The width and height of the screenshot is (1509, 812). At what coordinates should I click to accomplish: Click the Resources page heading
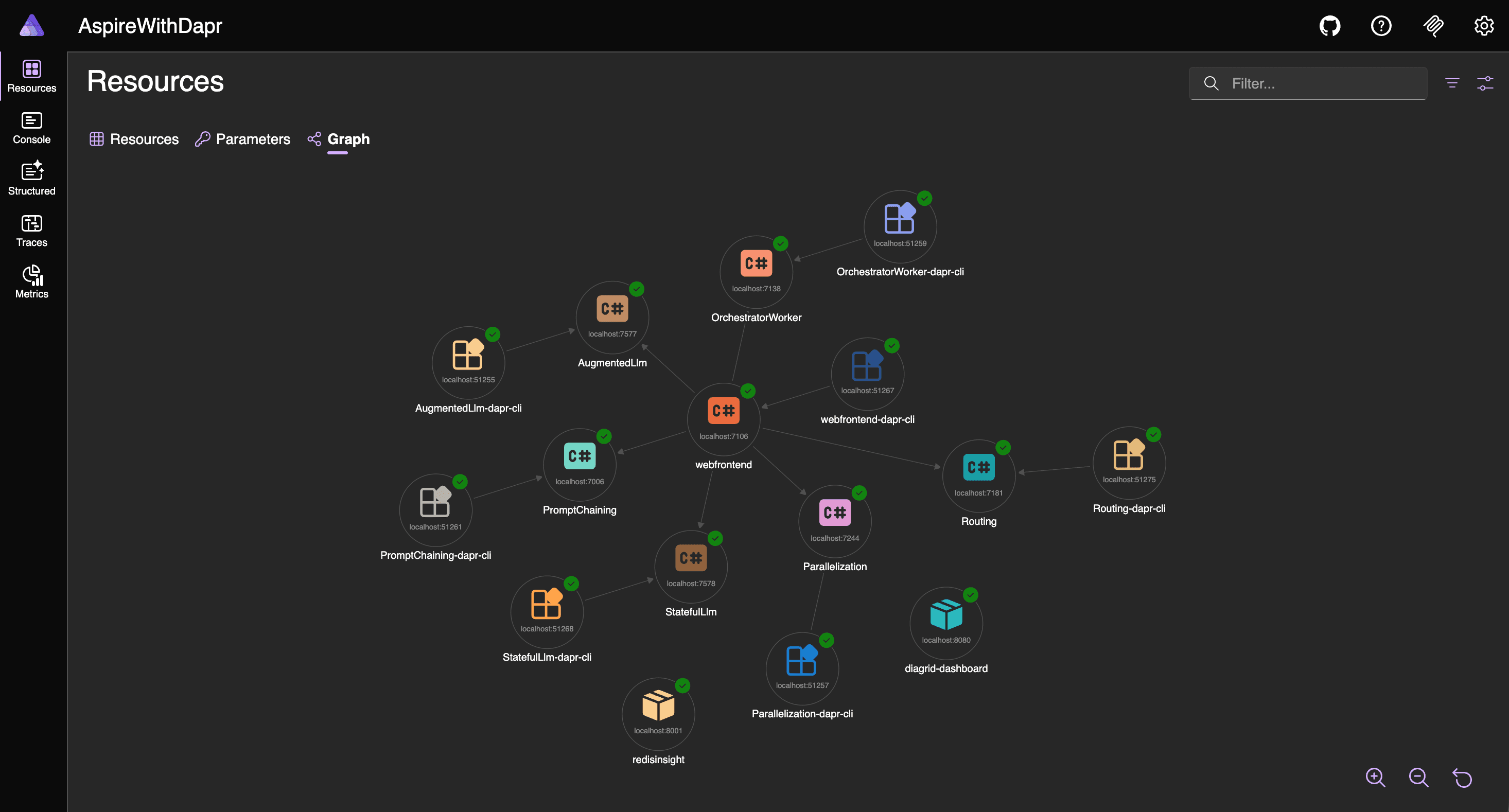(155, 81)
